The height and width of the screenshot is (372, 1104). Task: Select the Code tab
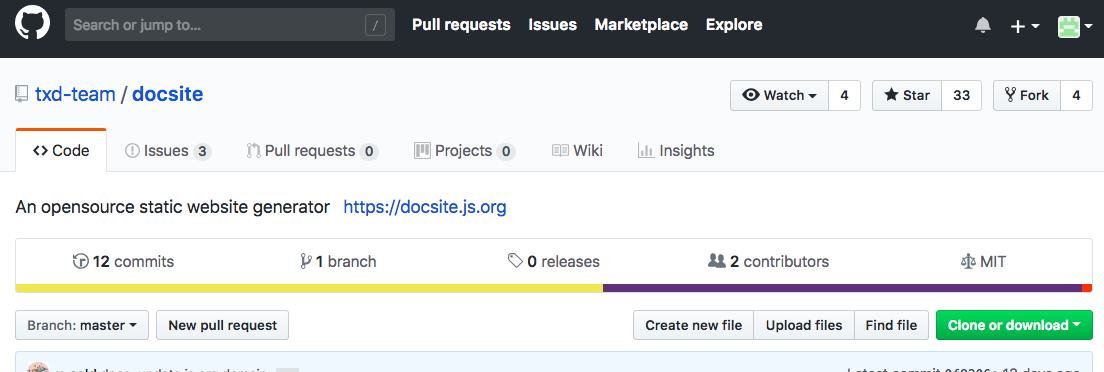pos(61,151)
